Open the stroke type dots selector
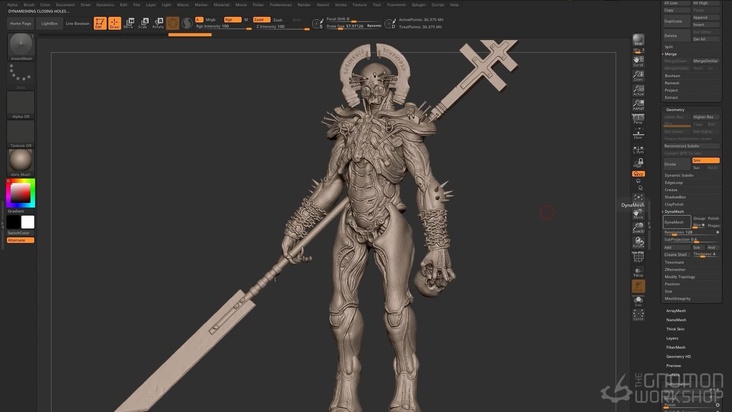Screen dimensions: 732x412 pyautogui.click(x=21, y=75)
